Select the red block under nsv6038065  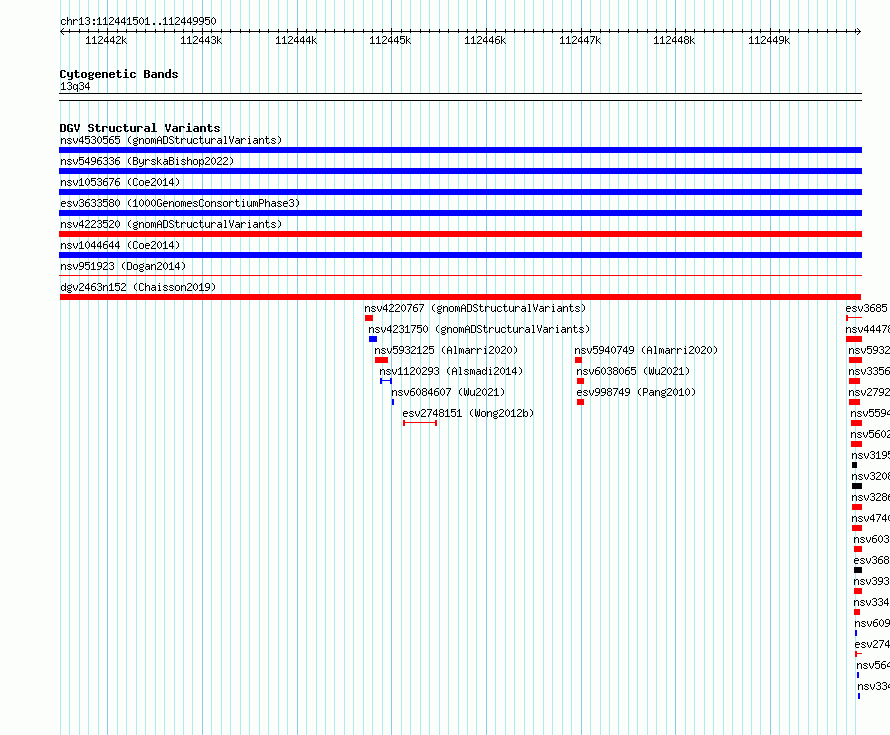(580, 381)
